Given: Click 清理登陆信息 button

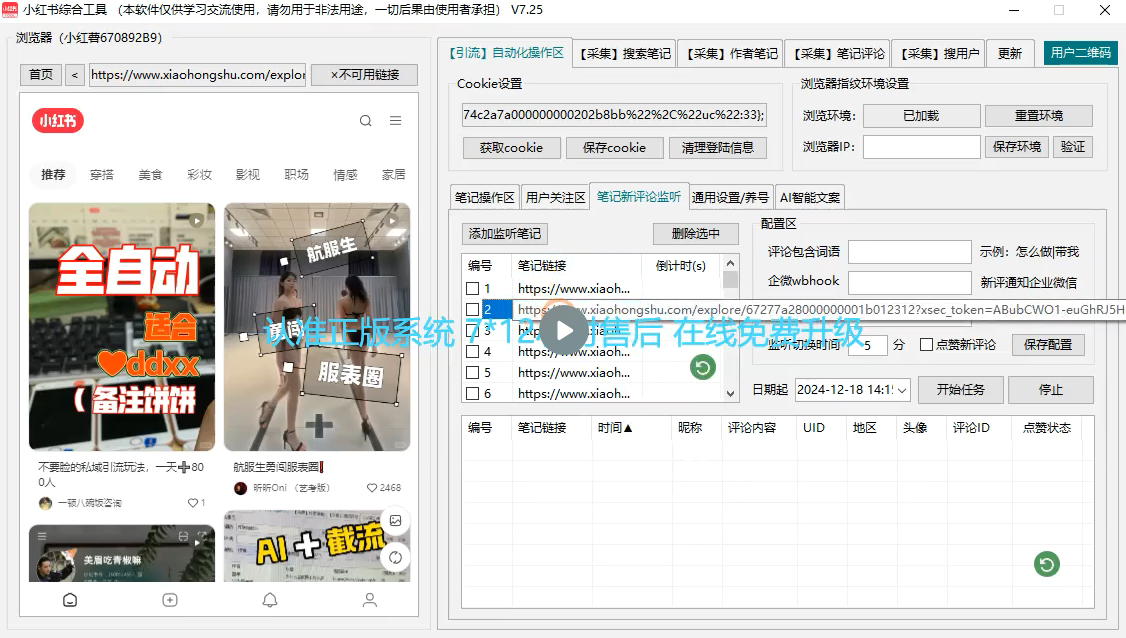Looking at the screenshot, I should (x=718, y=148).
